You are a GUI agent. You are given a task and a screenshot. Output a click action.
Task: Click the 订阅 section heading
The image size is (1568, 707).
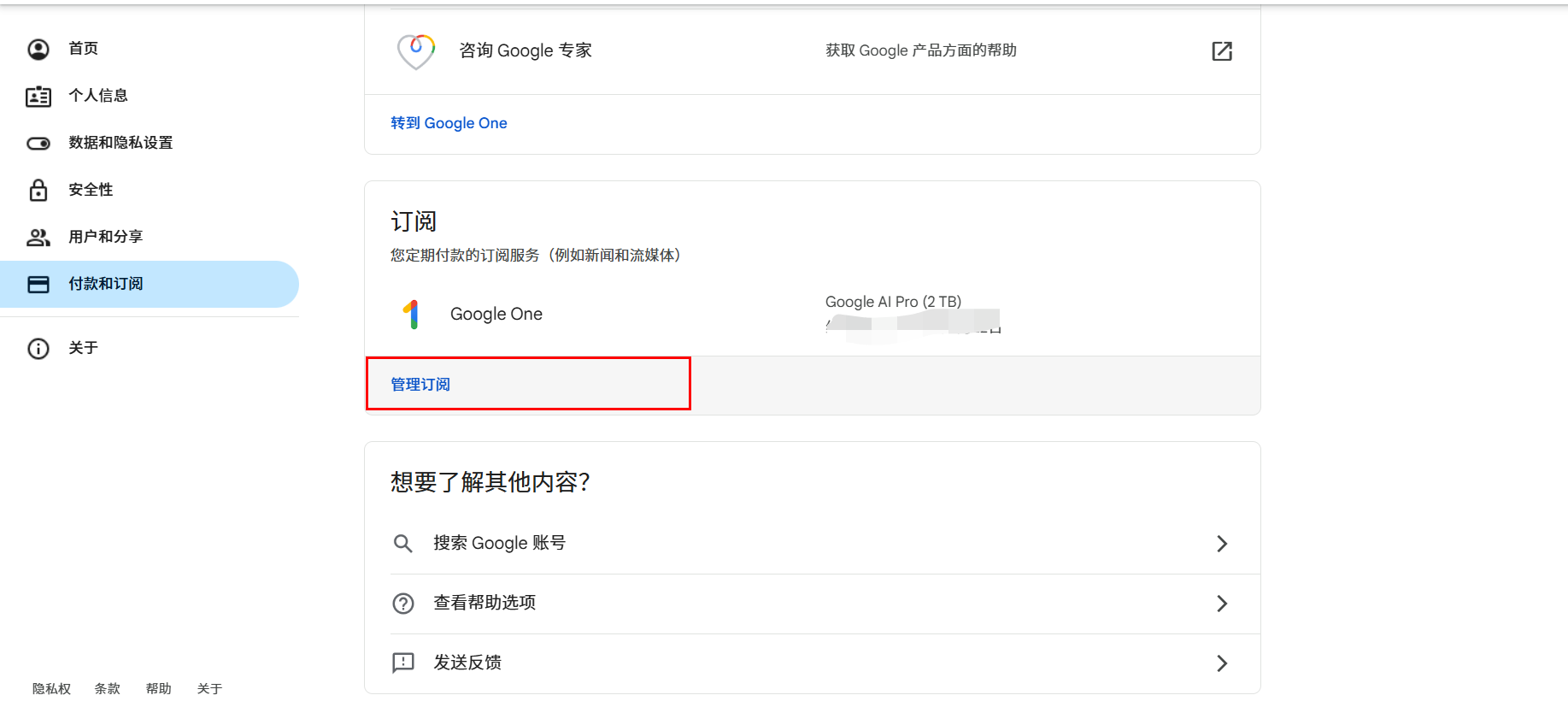point(414,221)
